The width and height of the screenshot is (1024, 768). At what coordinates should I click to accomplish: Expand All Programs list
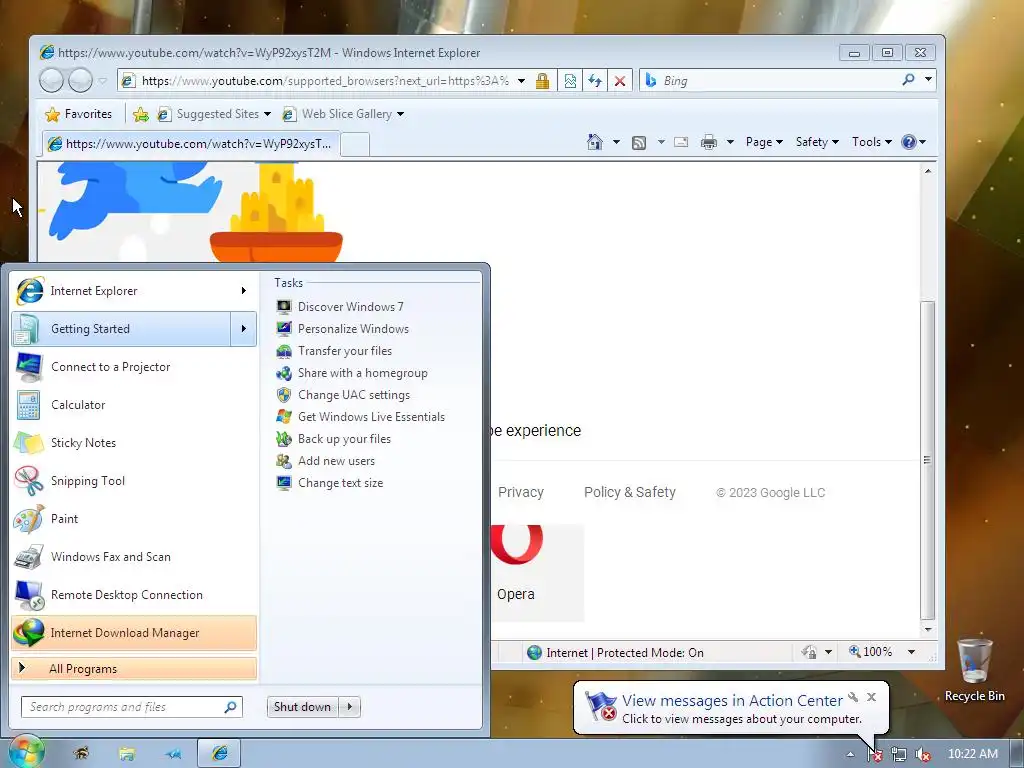pos(134,669)
